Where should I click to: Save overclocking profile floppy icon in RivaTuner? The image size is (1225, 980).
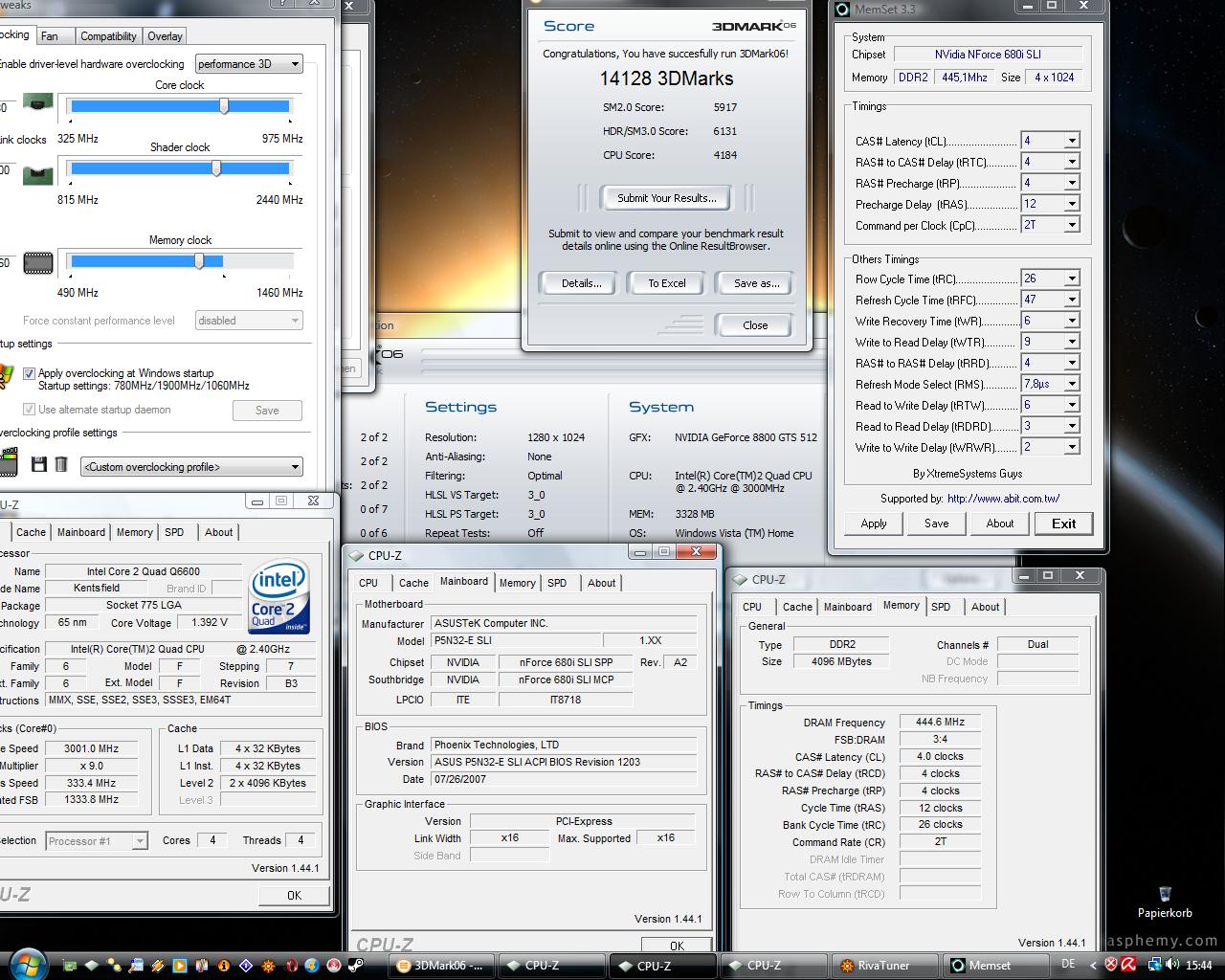[39, 464]
